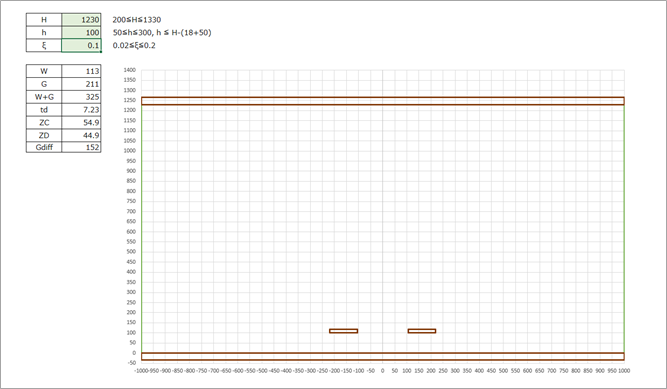Image resolution: width=667 pixels, height=389 pixels.
Task: Click the H label cell
Action: click(44, 20)
